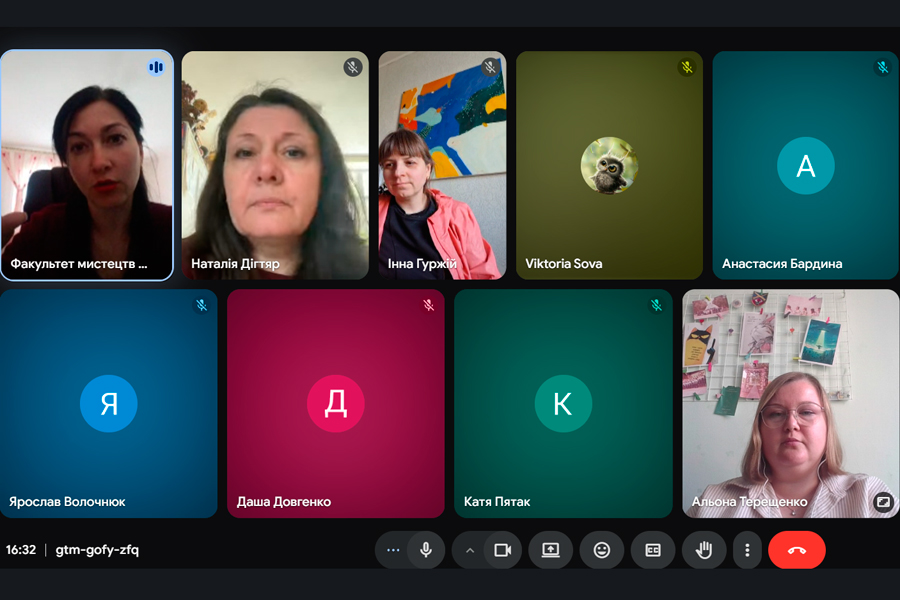Click the 16:32 clock time
The height and width of the screenshot is (600, 900).
(x=21, y=550)
